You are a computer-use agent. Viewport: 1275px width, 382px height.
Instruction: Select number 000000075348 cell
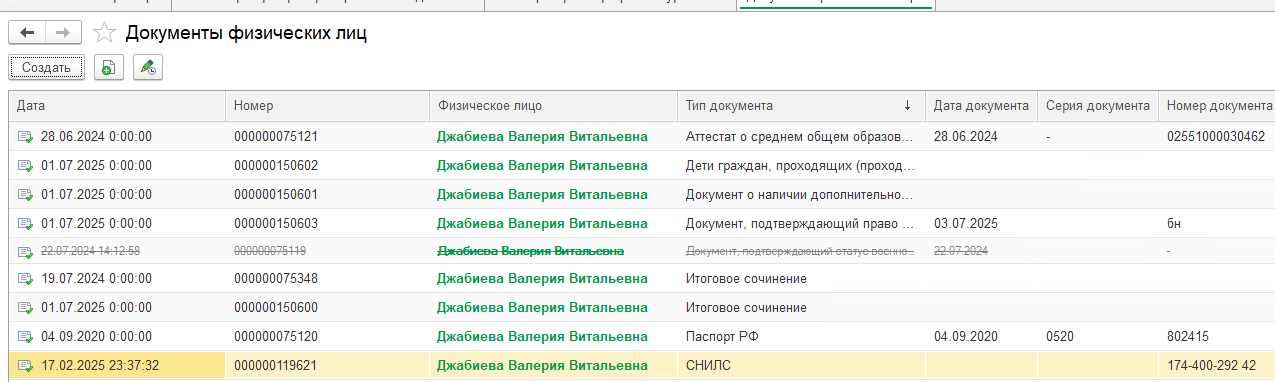(x=276, y=279)
